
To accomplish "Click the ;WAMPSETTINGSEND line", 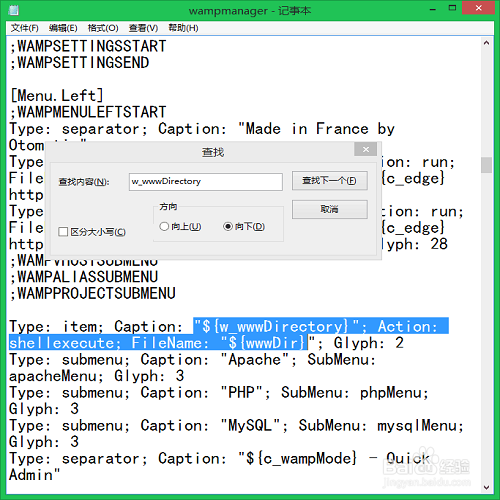I will pyautogui.click(x=80, y=63).
